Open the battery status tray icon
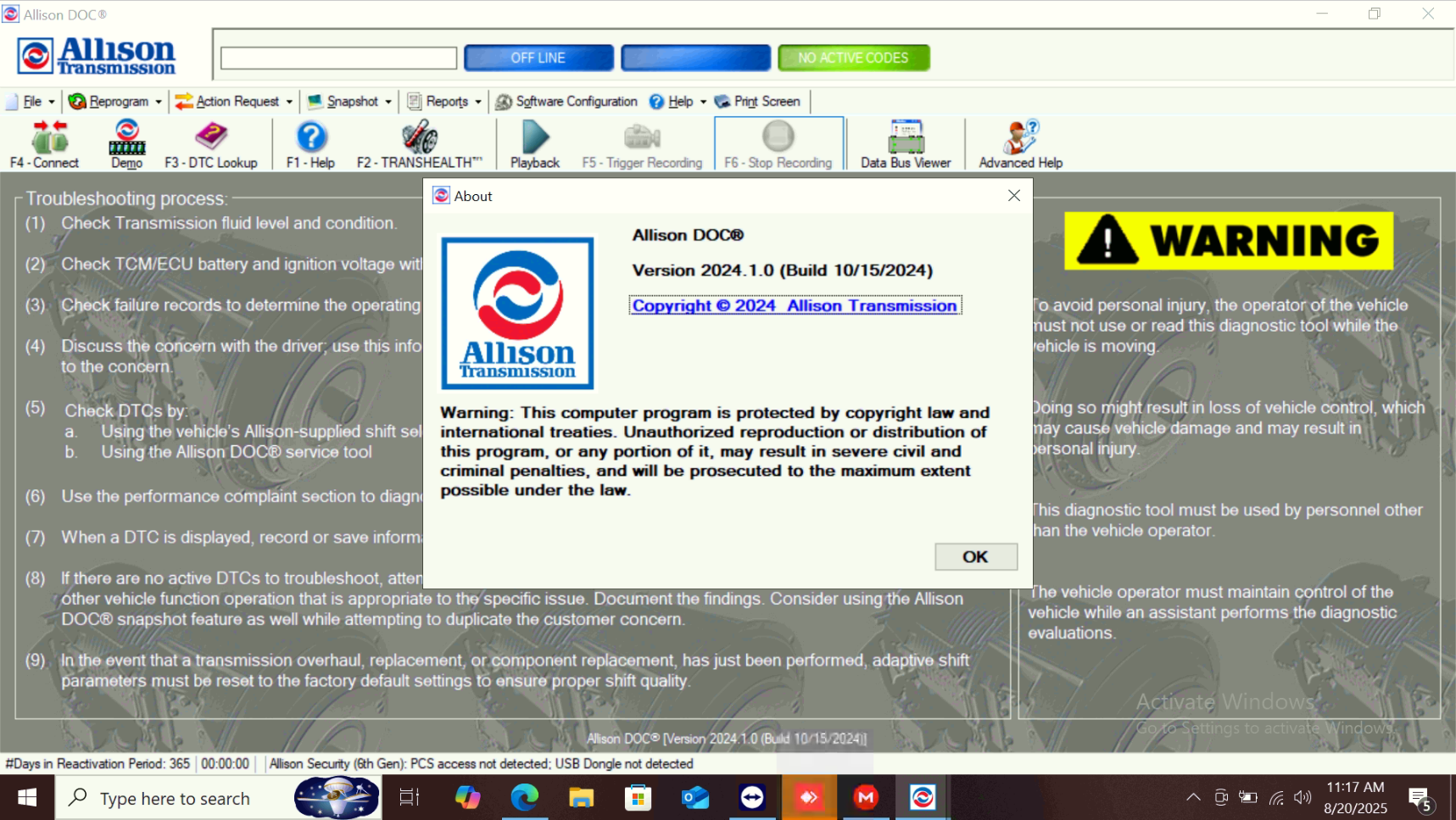Image resolution: width=1456 pixels, height=820 pixels. [1248, 797]
